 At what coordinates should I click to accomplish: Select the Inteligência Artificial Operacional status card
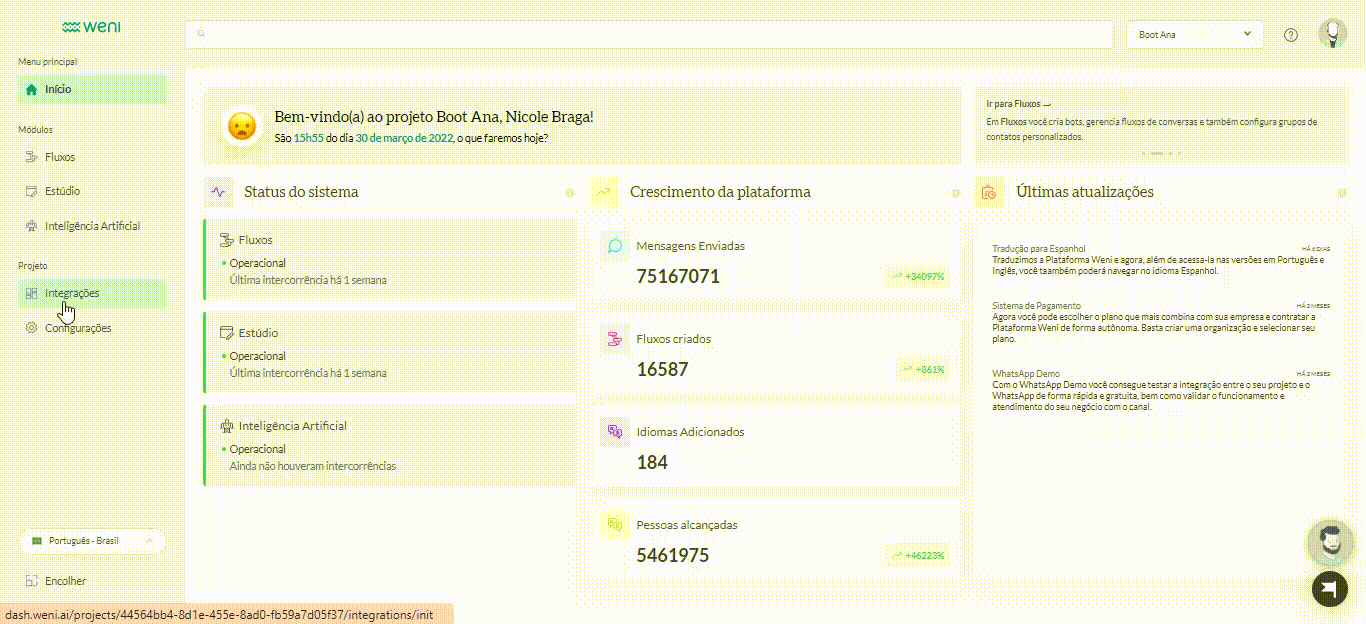click(389, 446)
